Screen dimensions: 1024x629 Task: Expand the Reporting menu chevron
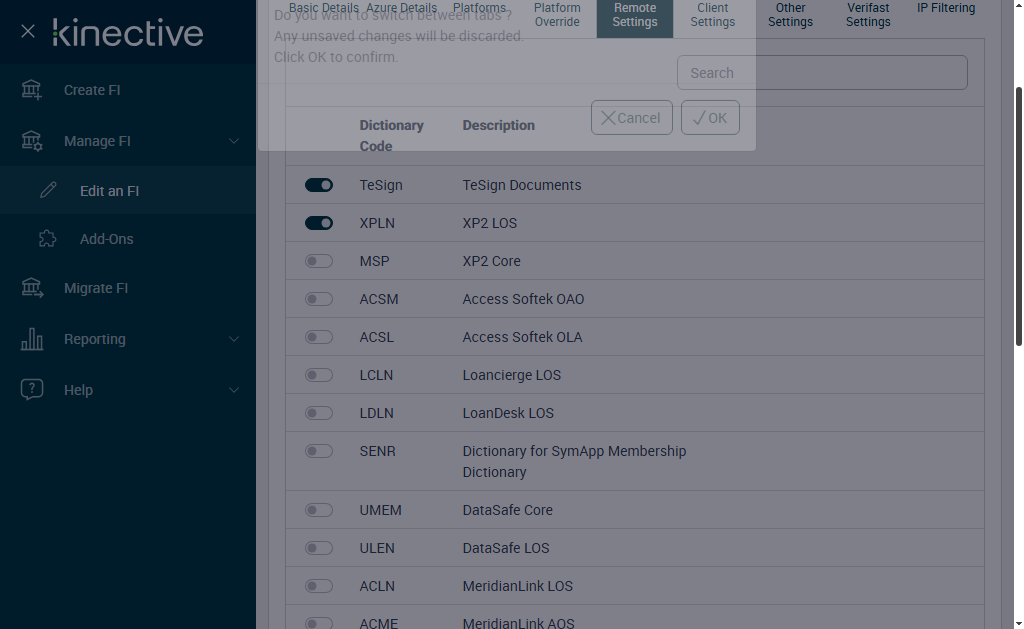coord(234,339)
